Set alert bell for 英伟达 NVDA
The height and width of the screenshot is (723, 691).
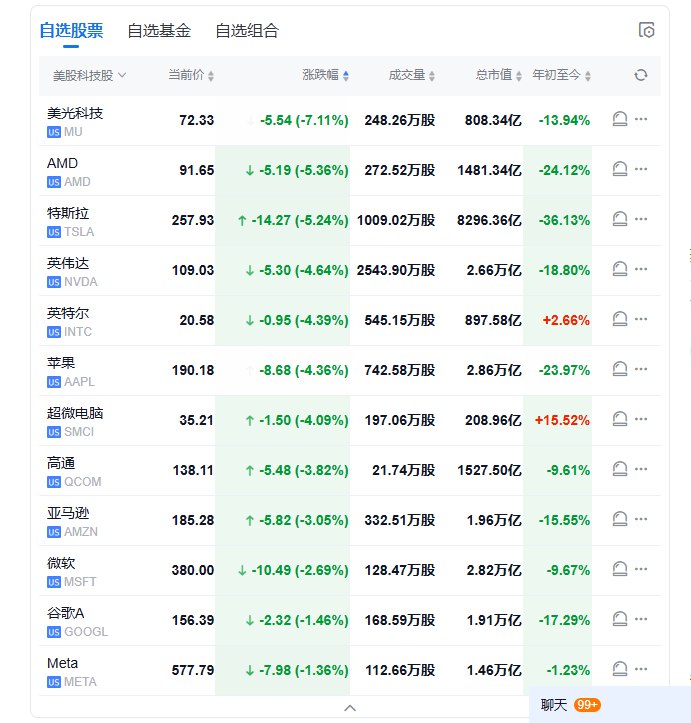[620, 269]
